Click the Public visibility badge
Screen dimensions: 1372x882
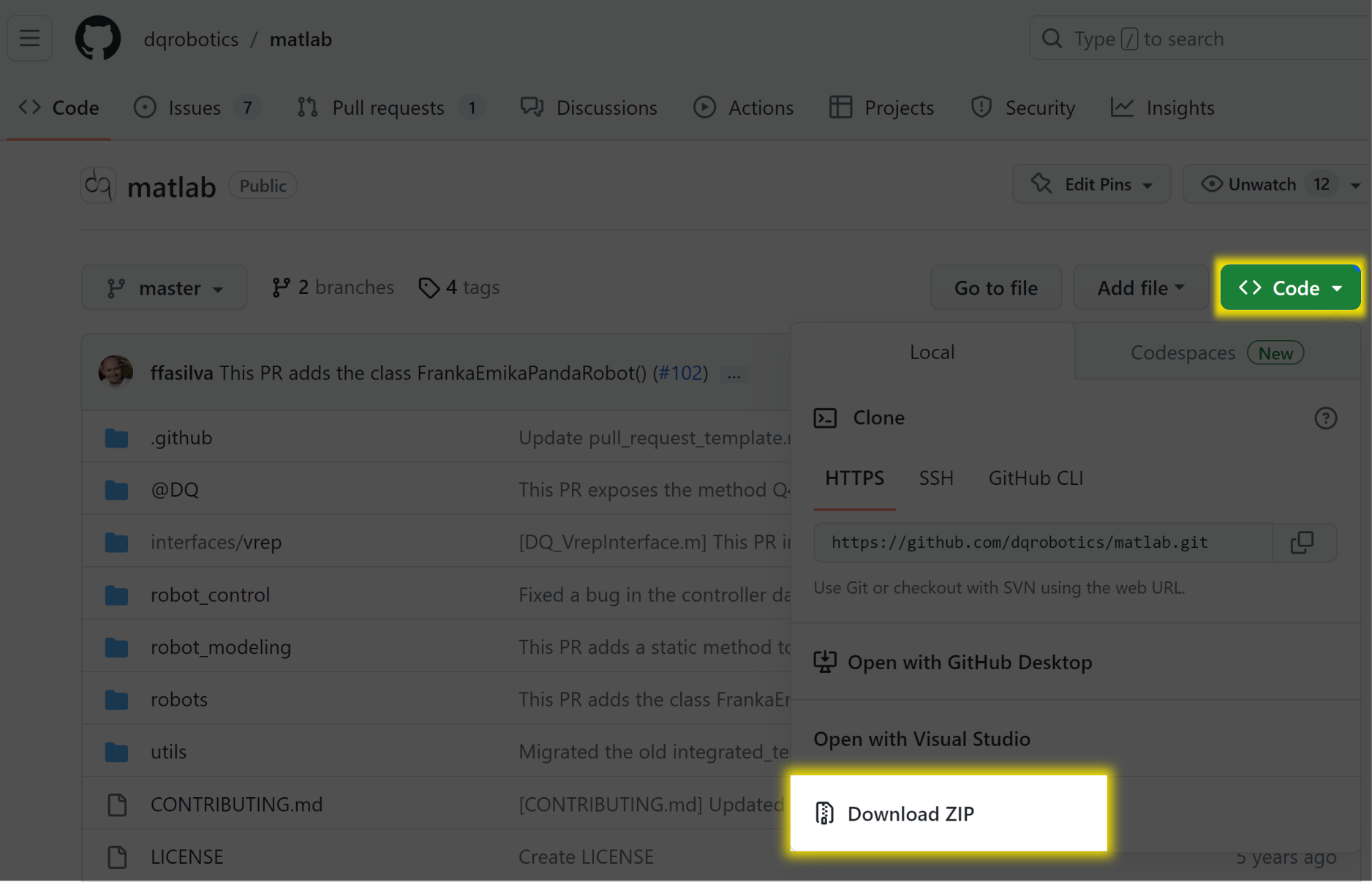pyautogui.click(x=263, y=185)
